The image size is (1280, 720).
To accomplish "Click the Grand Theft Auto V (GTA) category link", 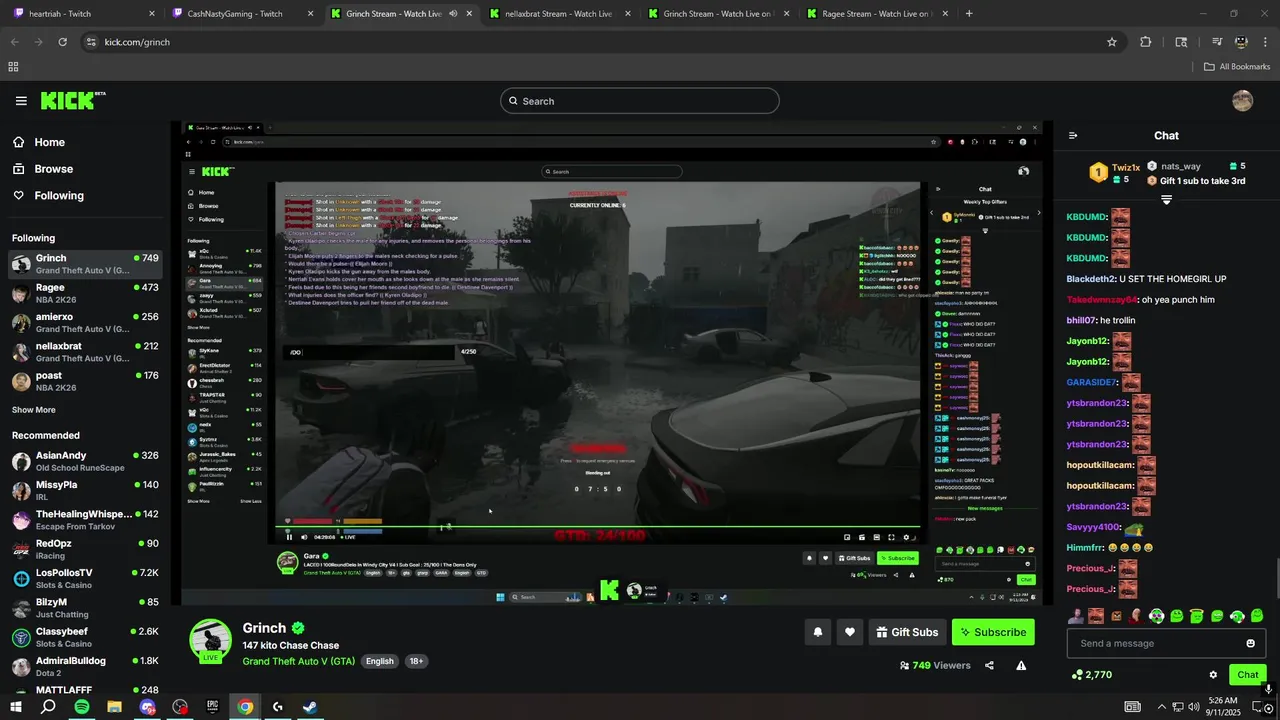I will click(299, 661).
